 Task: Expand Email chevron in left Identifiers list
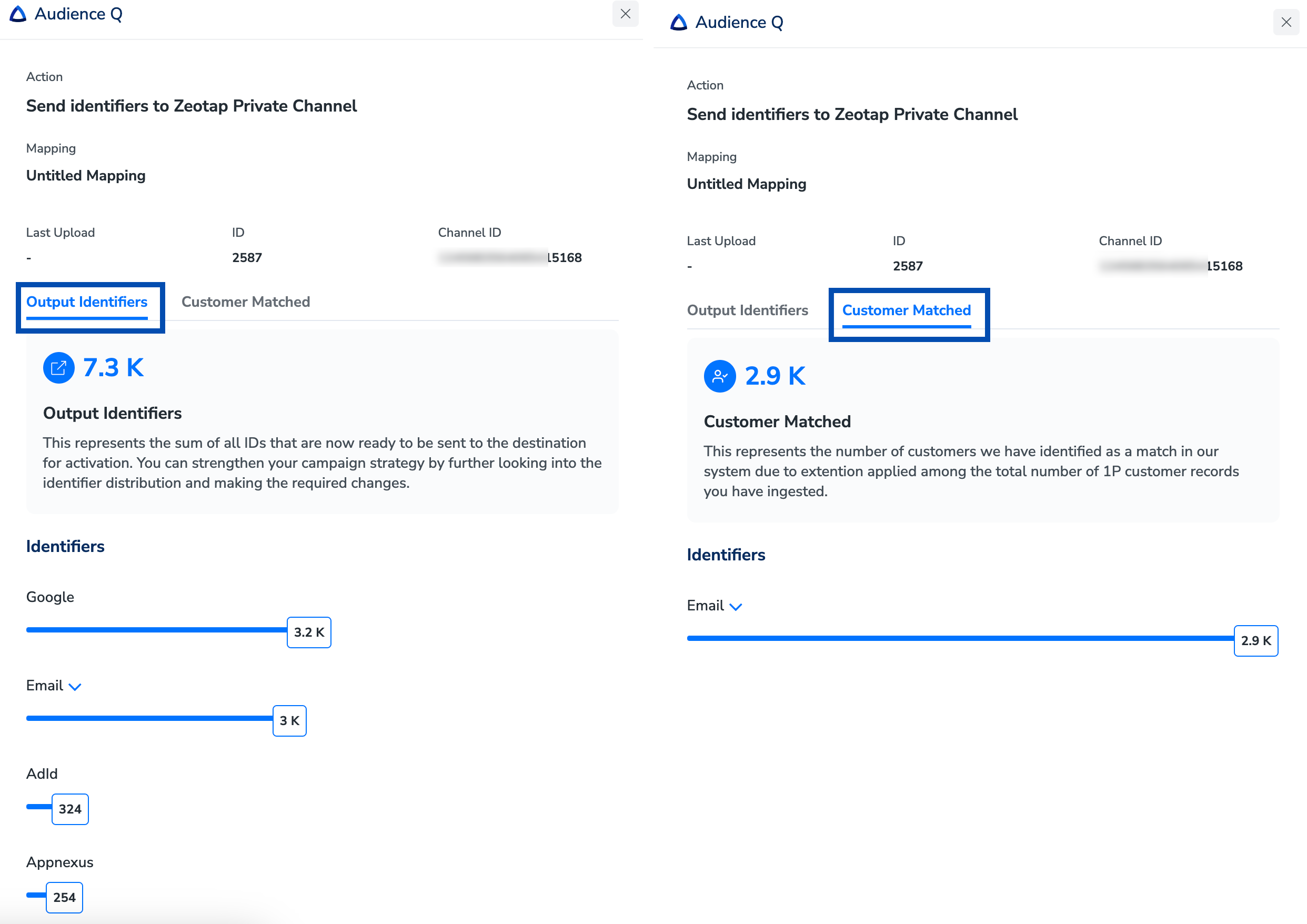[x=75, y=687]
